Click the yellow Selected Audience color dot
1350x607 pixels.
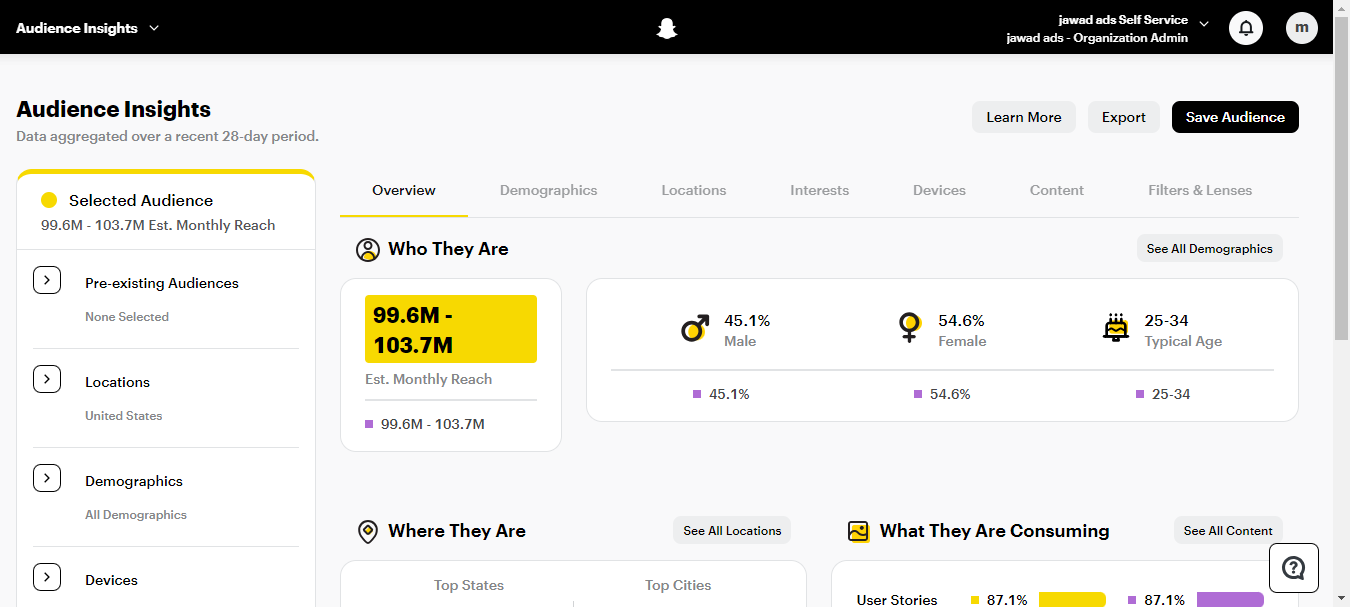click(49, 200)
